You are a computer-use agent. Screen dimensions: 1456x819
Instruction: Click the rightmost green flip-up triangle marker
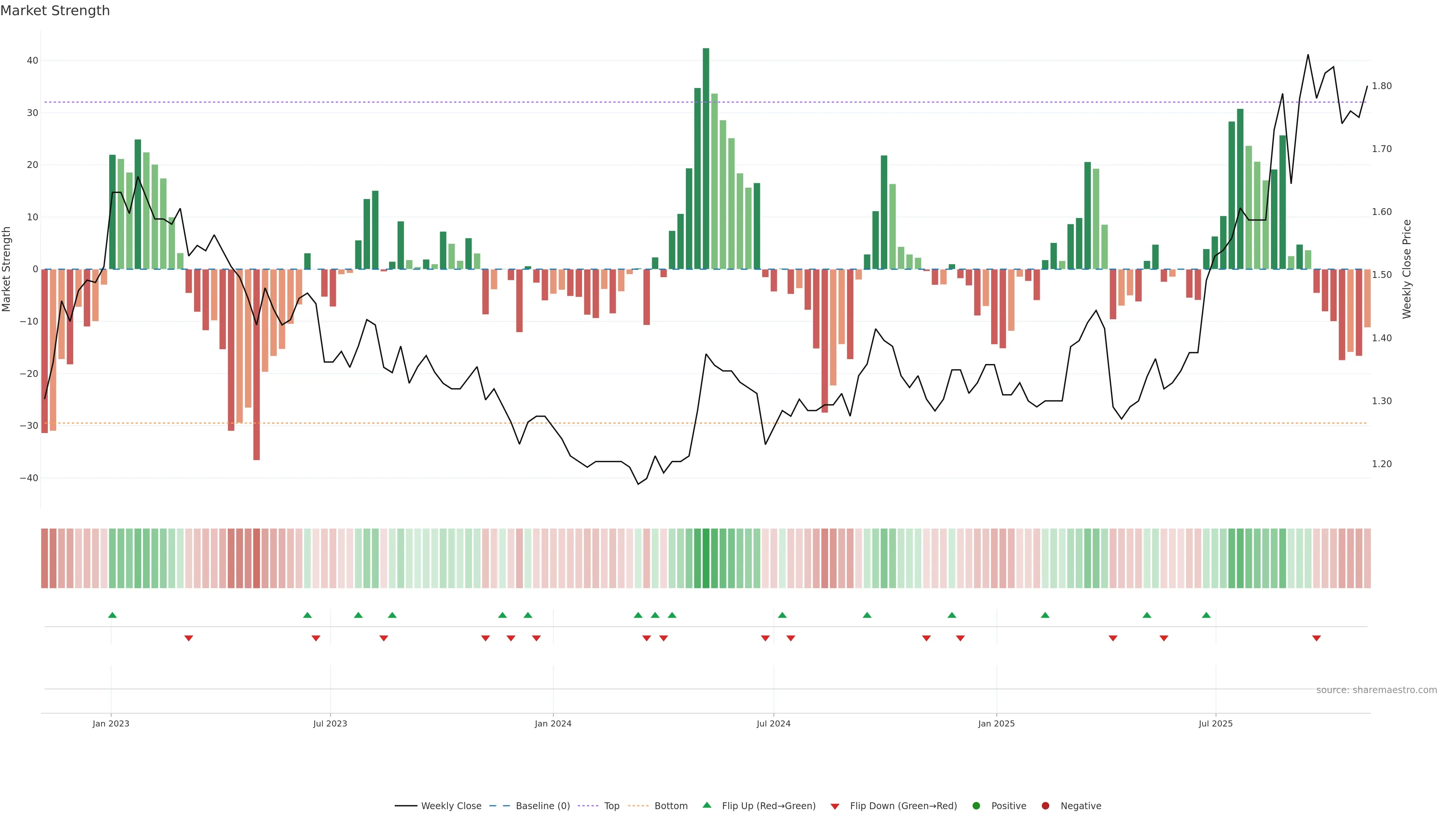[1206, 615]
